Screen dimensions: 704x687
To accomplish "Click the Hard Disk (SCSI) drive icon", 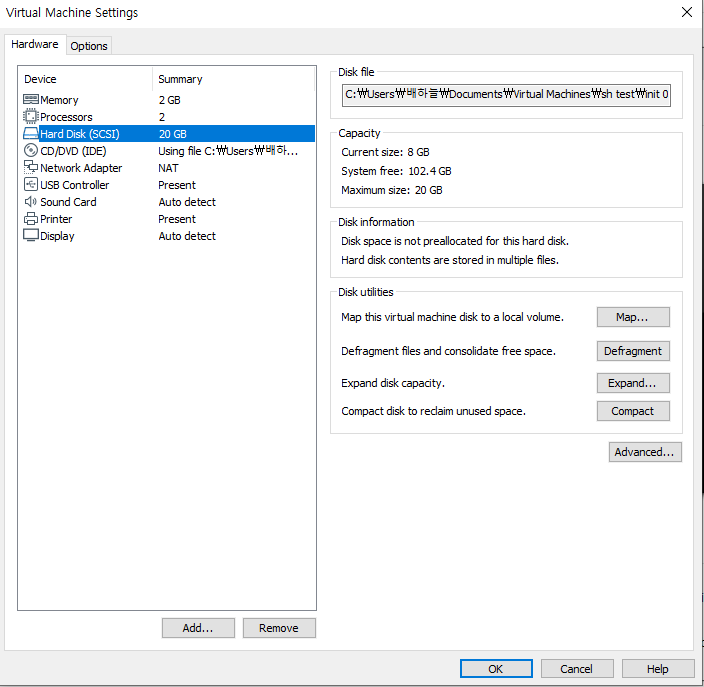I will click(x=31, y=133).
